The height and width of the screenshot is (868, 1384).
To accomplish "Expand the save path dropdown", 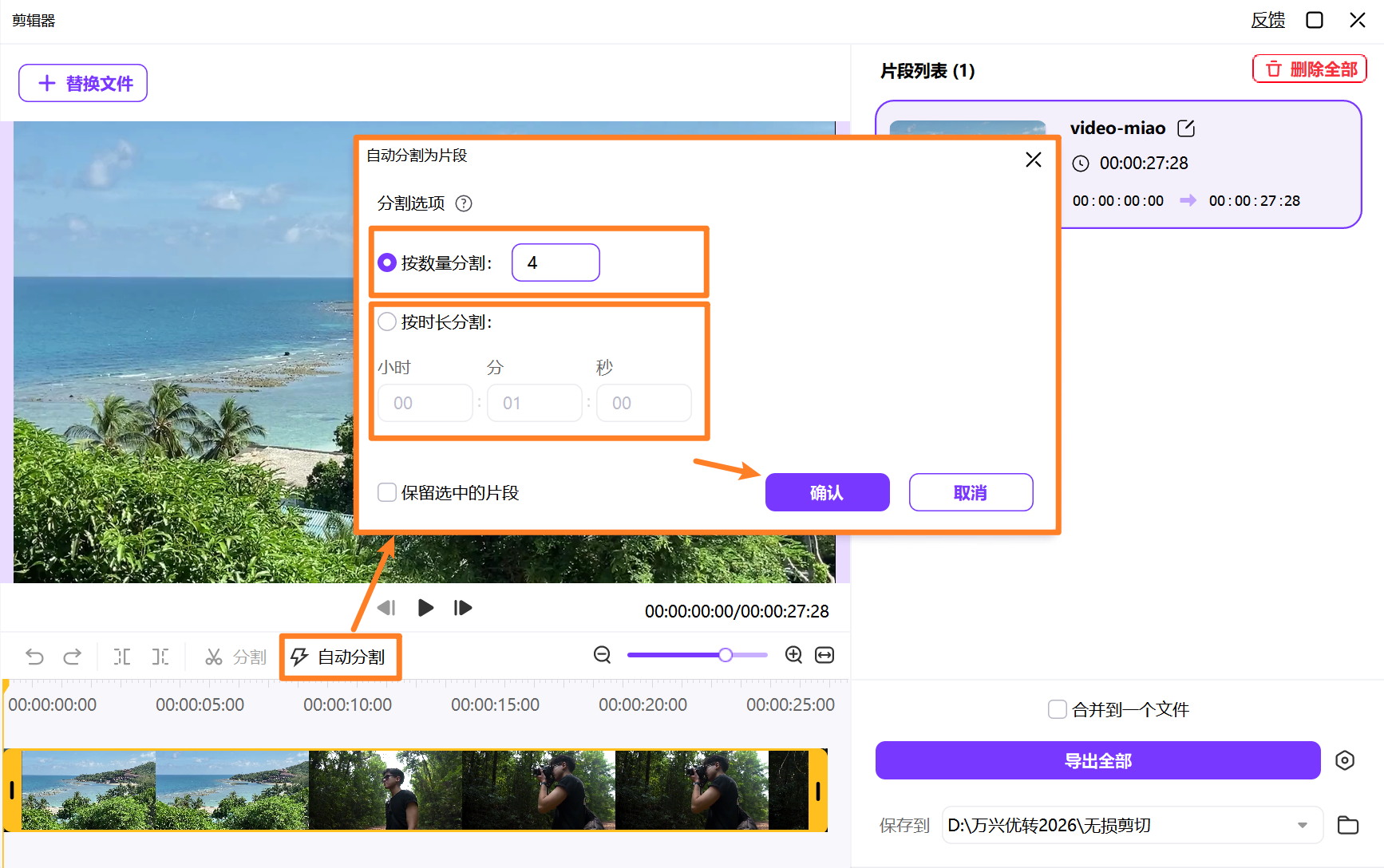I will (1304, 825).
